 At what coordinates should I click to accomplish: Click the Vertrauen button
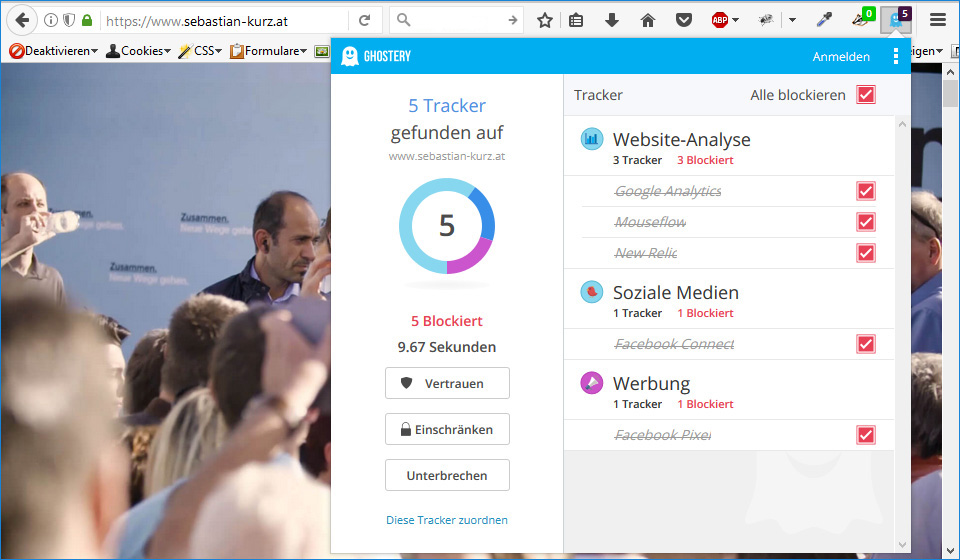coord(447,383)
